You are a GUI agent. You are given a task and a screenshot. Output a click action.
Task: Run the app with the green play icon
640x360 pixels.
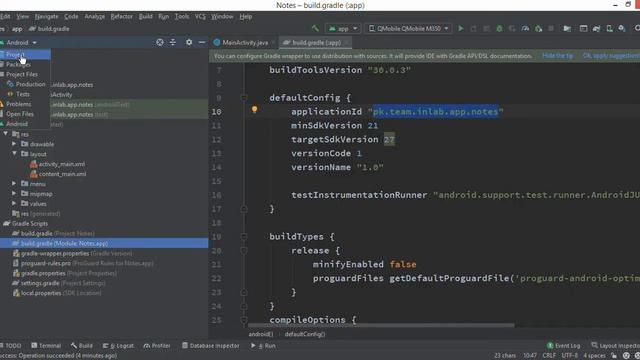461,29
